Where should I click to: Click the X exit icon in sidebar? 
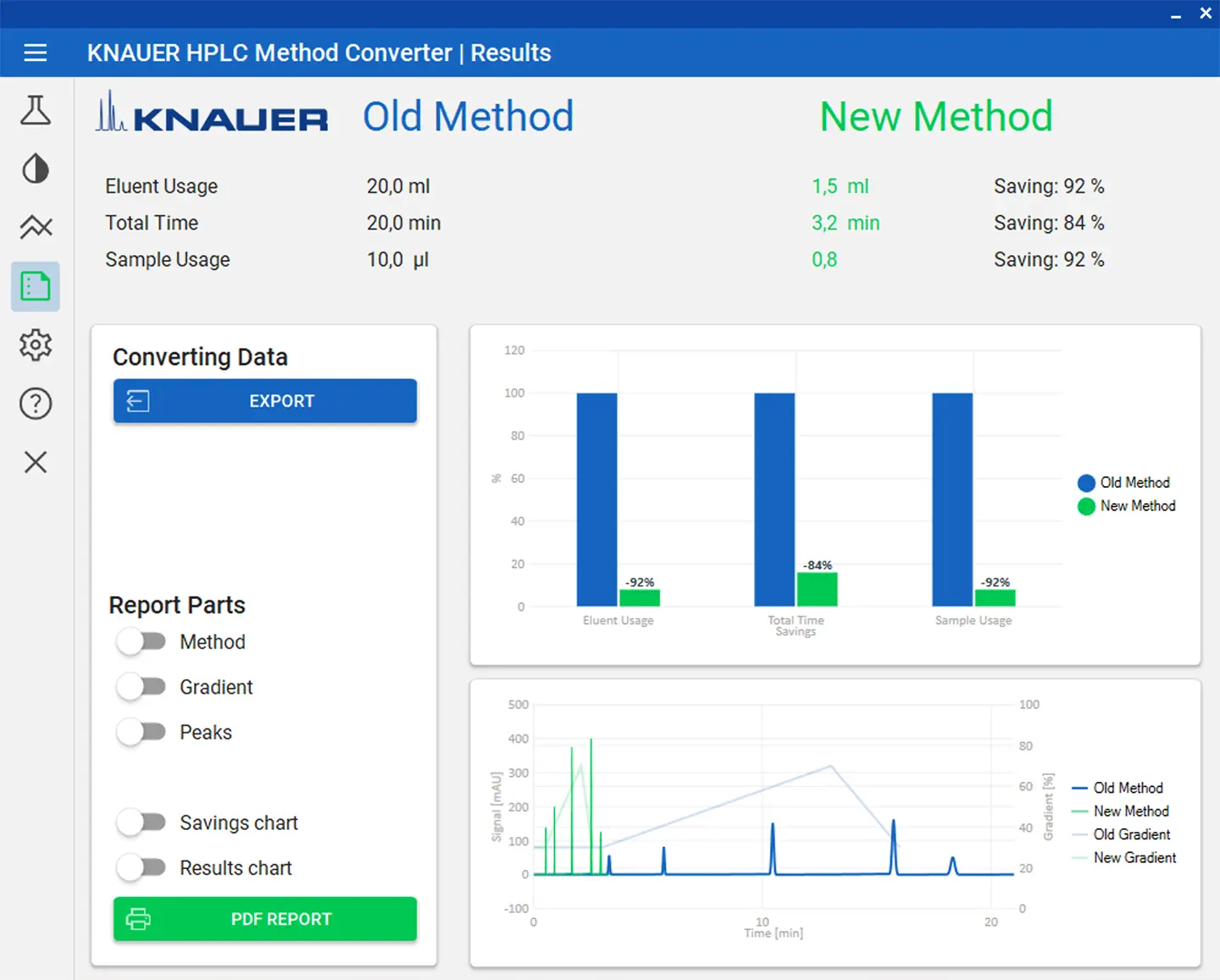tap(35, 462)
